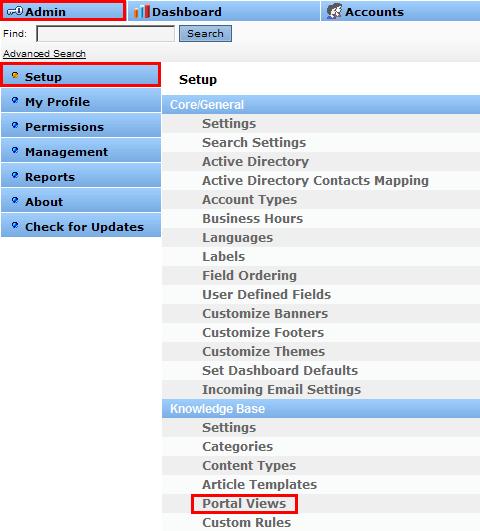
Task: Select the Core/General section header
Action: click(x=321, y=105)
